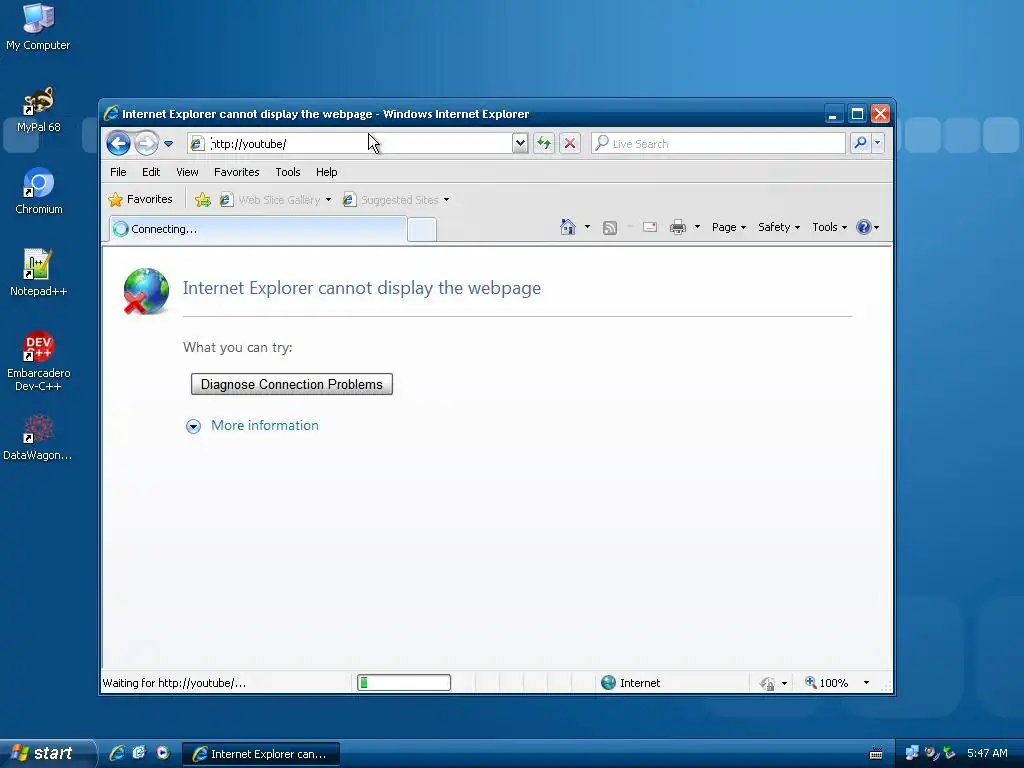Open the Windows start button

pos(48,753)
